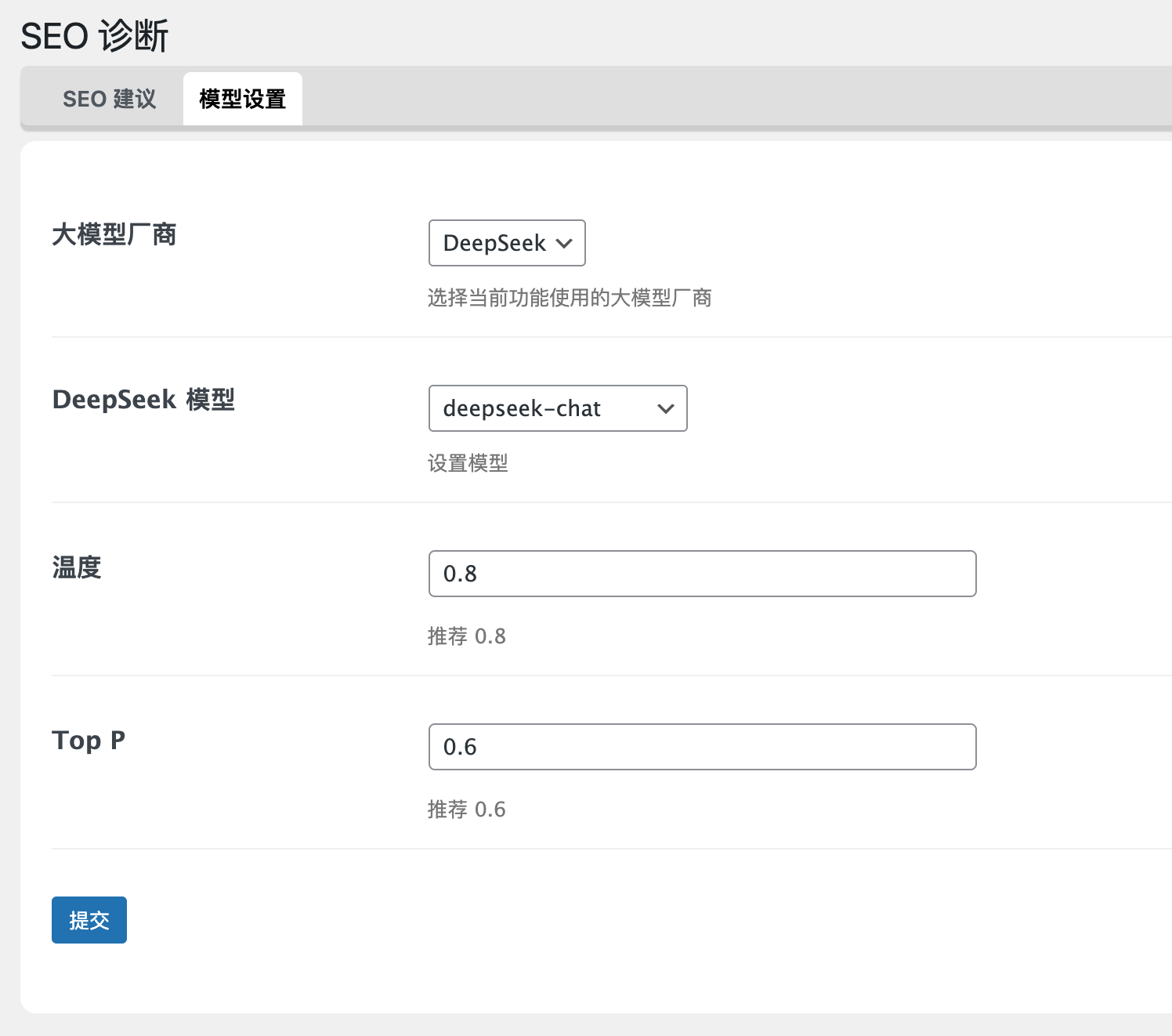Click the 温度 label

[77, 567]
